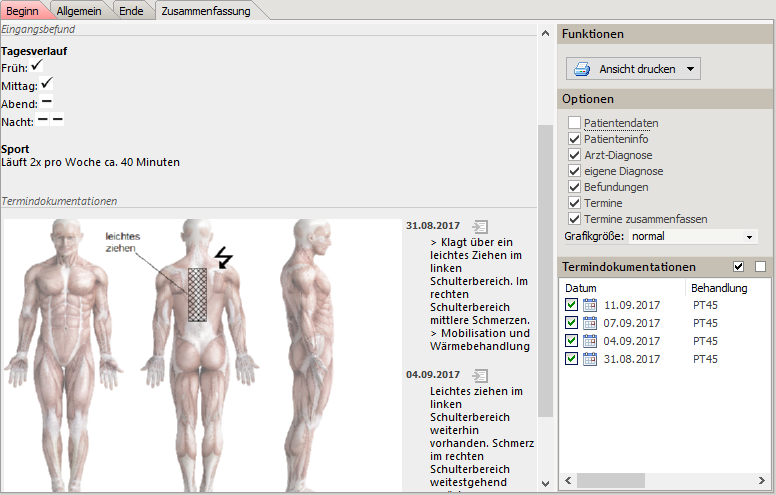Image resolution: width=776 pixels, height=495 pixels.
Task: Uncheck the 11.09.2017 appointment checkbox
Action: coord(571,305)
